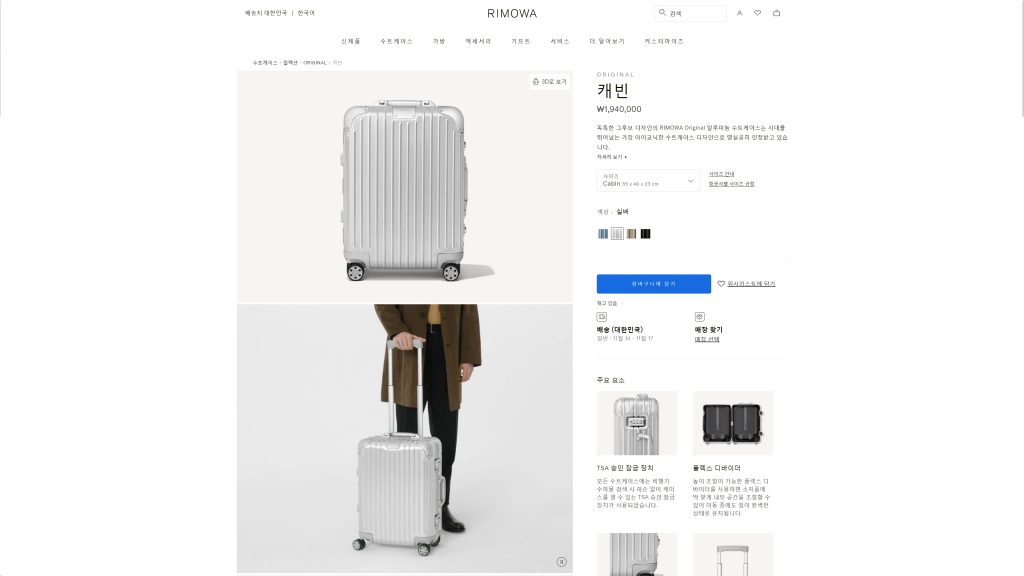This screenshot has height=576, width=1024.
Task: Select the blue color swatch
Action: 603,234
